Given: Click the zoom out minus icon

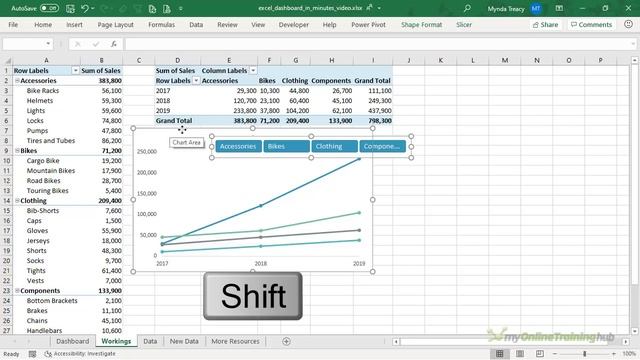Looking at the screenshot, I should point(555,354).
